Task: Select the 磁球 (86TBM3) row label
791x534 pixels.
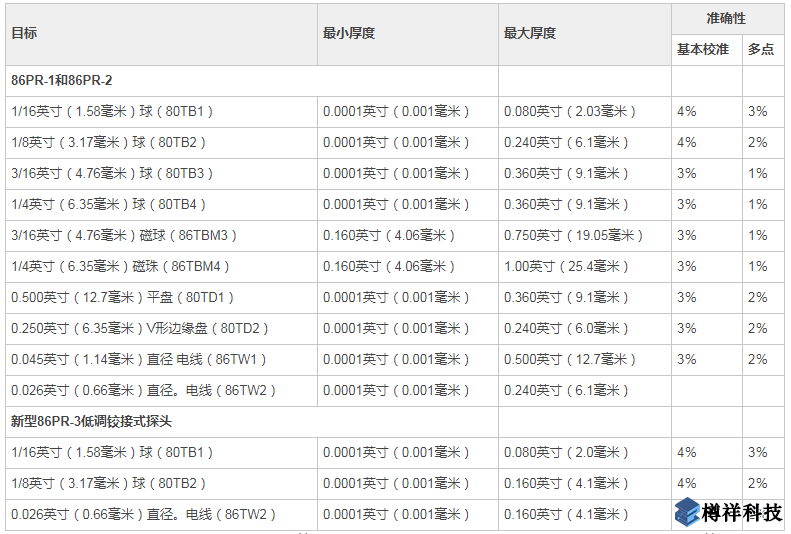Action: pos(124,235)
